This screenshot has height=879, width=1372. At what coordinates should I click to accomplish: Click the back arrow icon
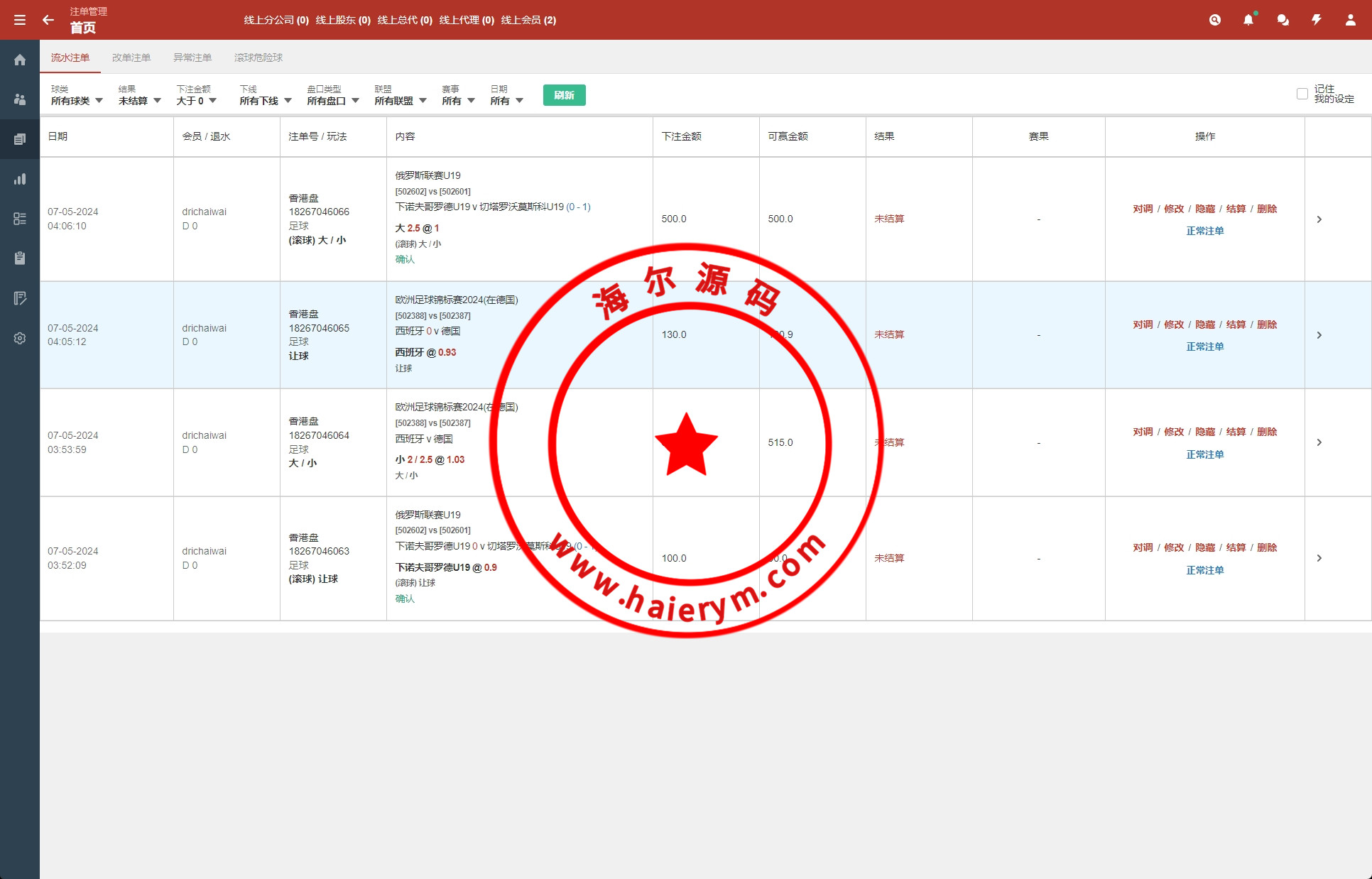coord(48,20)
